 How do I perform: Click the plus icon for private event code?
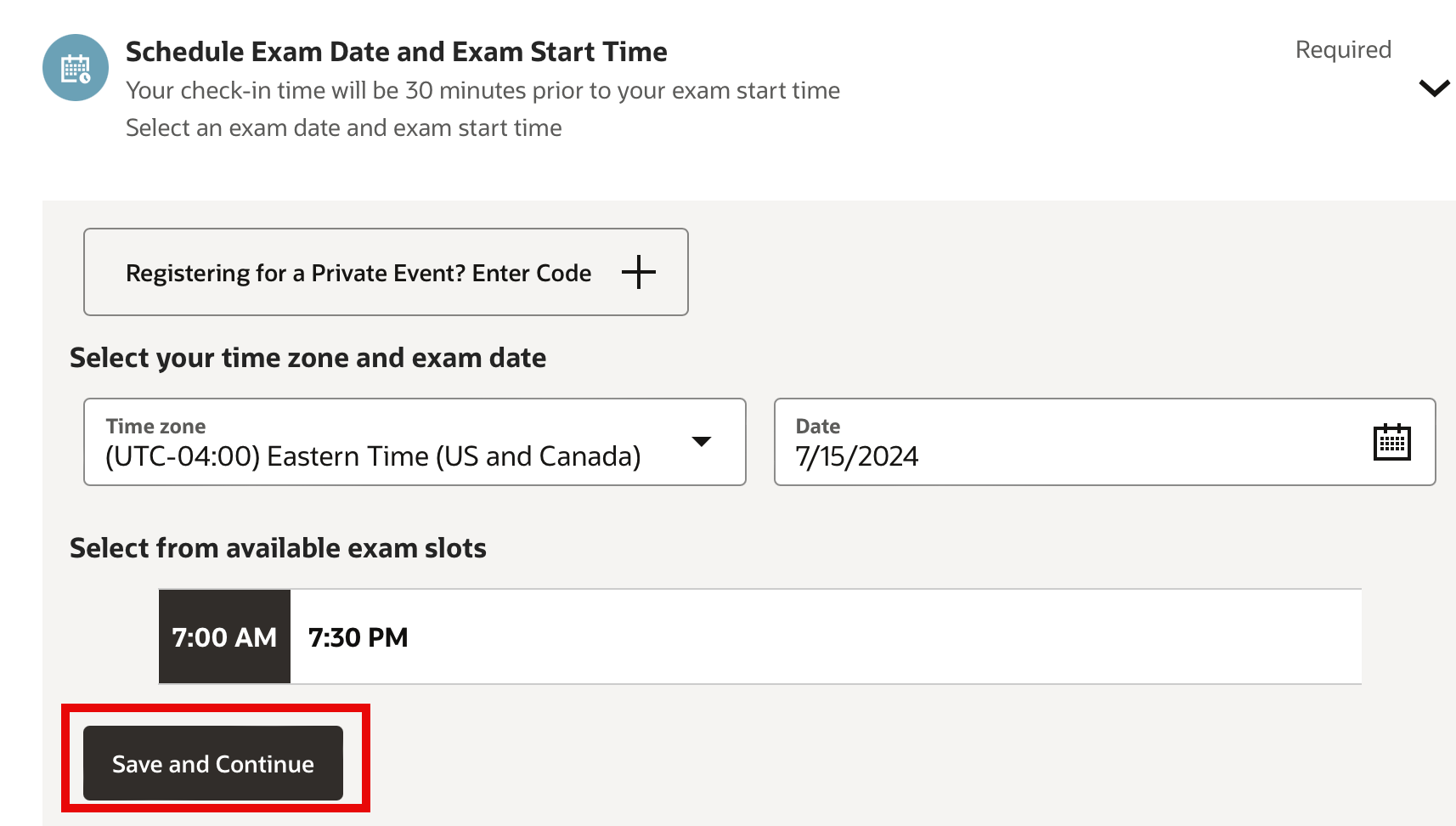click(638, 273)
